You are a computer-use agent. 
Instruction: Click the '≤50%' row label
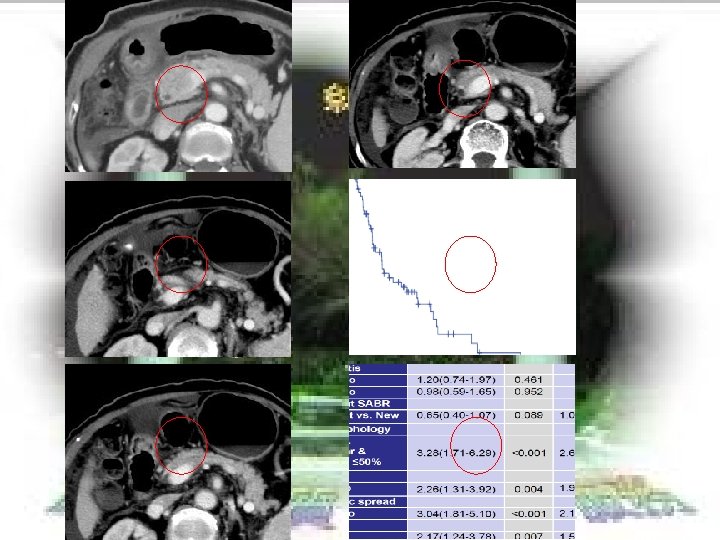[x=366, y=461]
